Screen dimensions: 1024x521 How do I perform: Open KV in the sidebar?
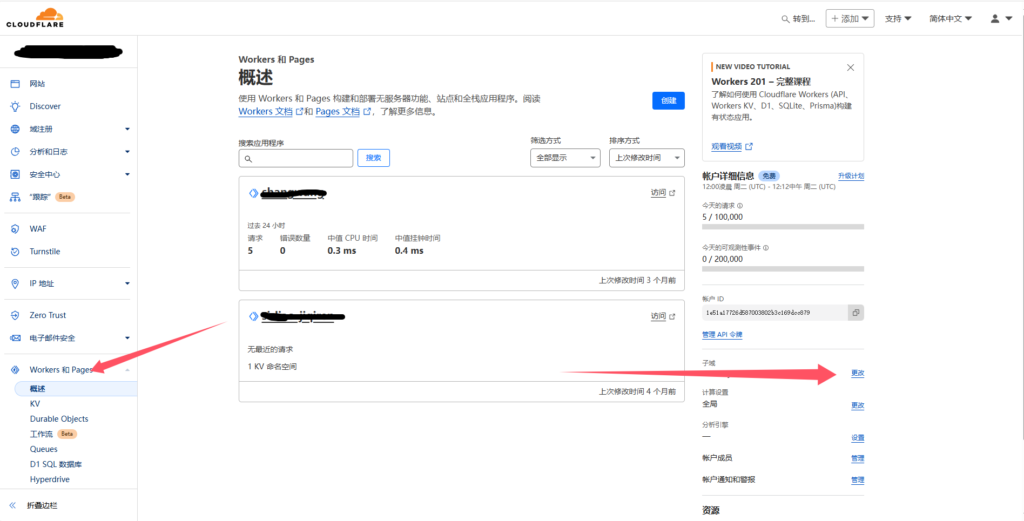pos(35,404)
